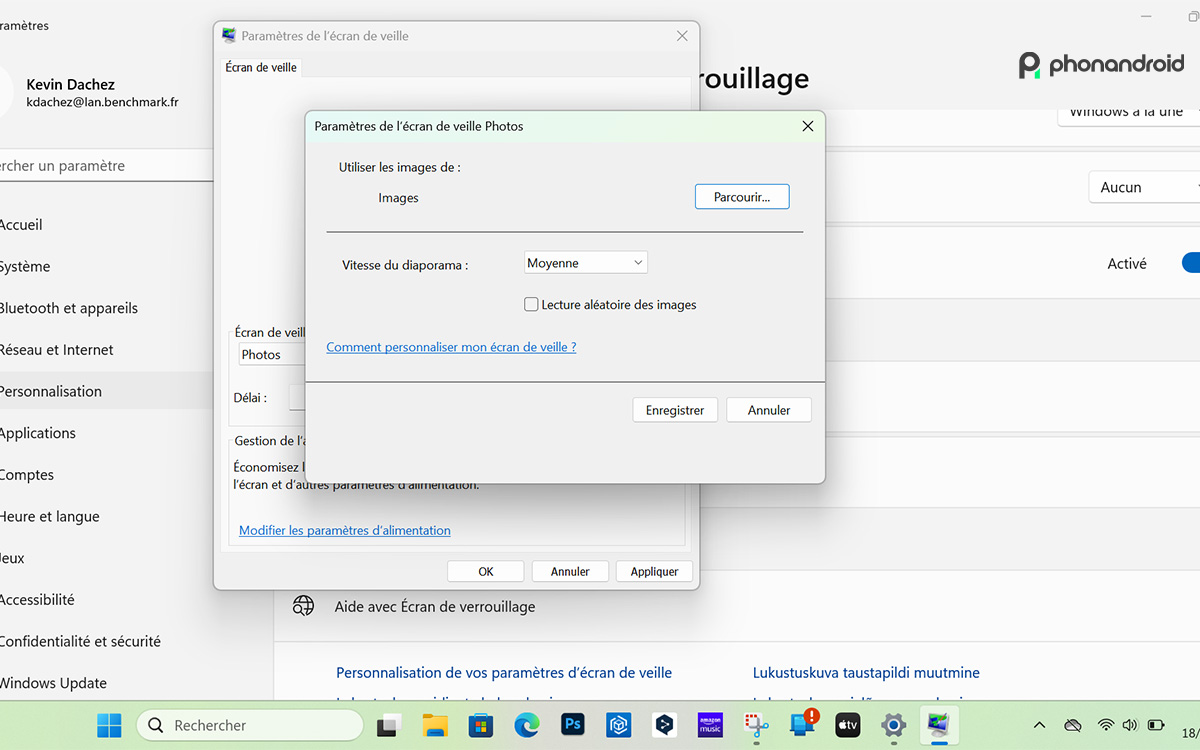Open "Modifier les paramètres d'alimentation" link
1200x750 pixels.
click(344, 530)
